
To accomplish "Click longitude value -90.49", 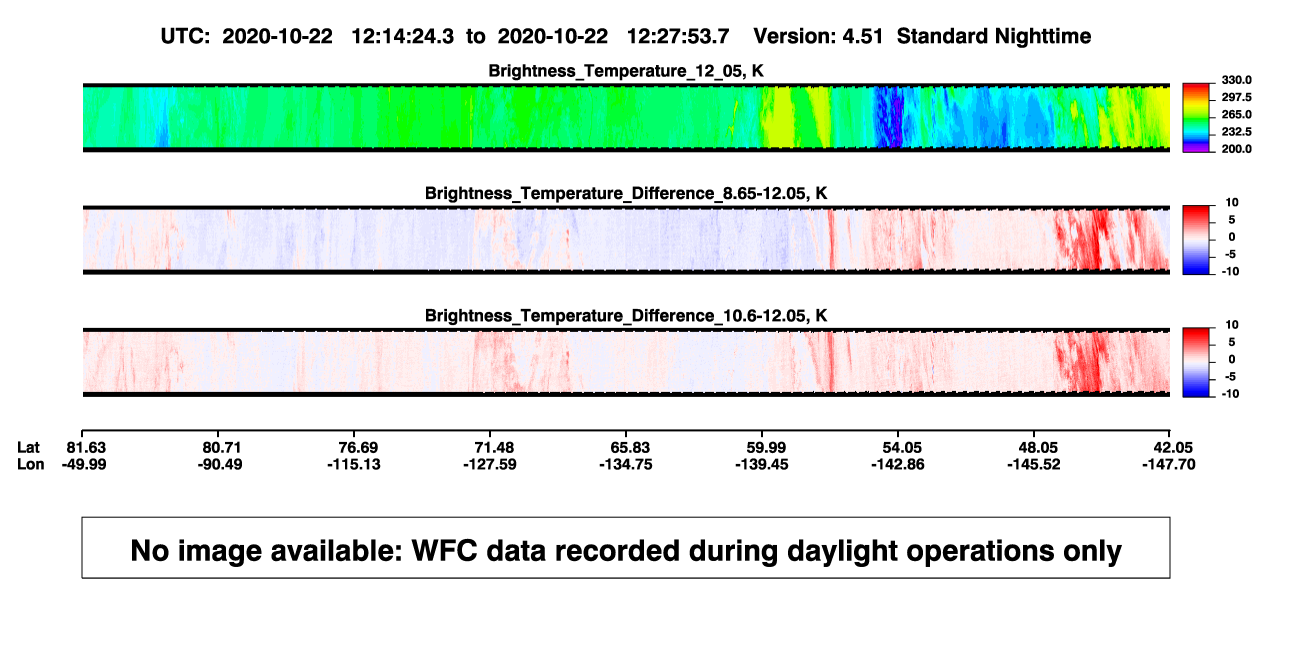I will [221, 463].
